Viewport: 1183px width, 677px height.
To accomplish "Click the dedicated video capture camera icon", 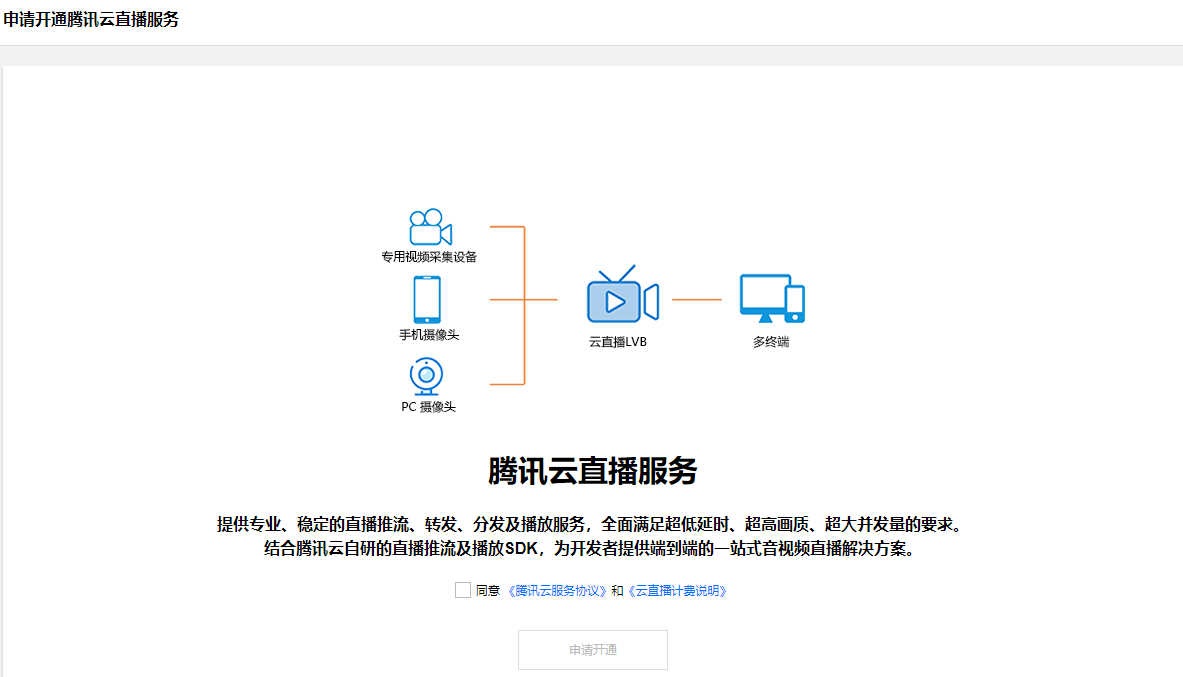I will (430, 227).
